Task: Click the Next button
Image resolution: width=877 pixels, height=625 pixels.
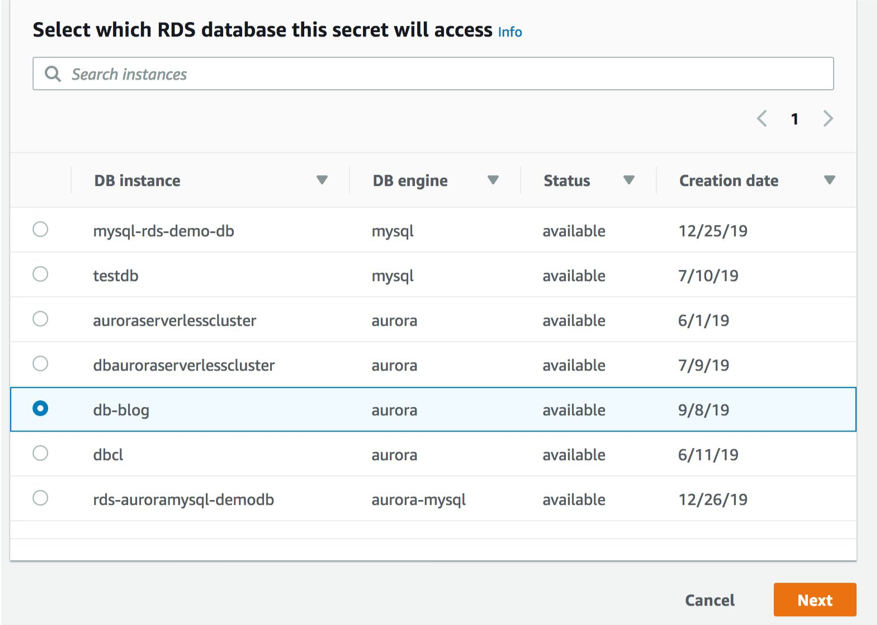Action: pyautogui.click(x=814, y=600)
